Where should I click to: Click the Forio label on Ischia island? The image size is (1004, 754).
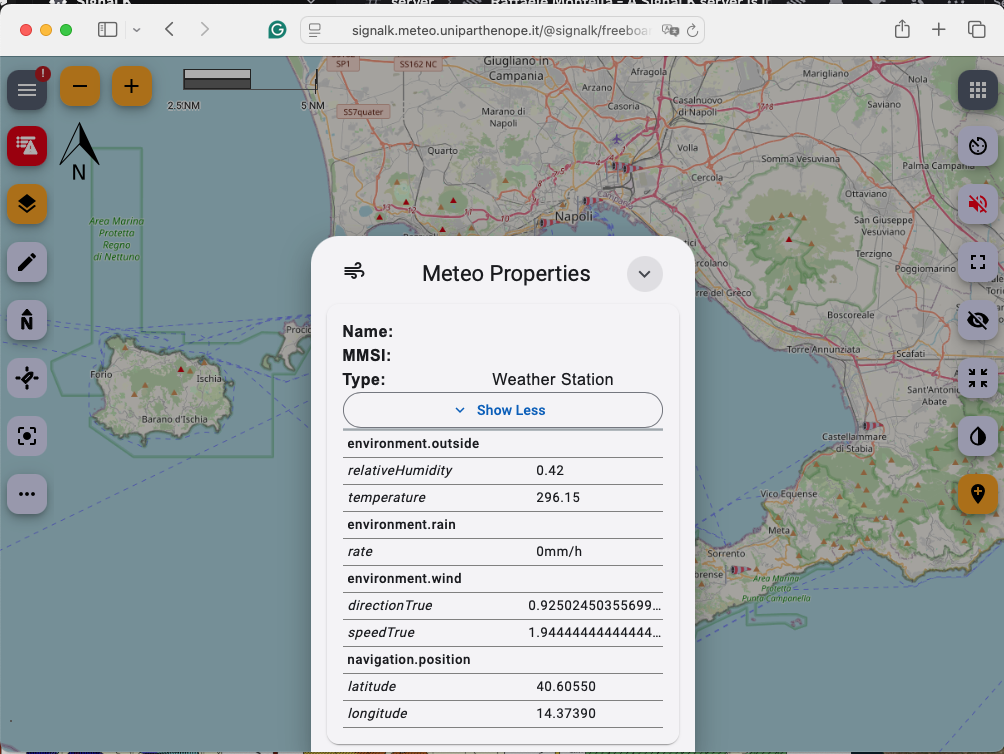point(101,374)
